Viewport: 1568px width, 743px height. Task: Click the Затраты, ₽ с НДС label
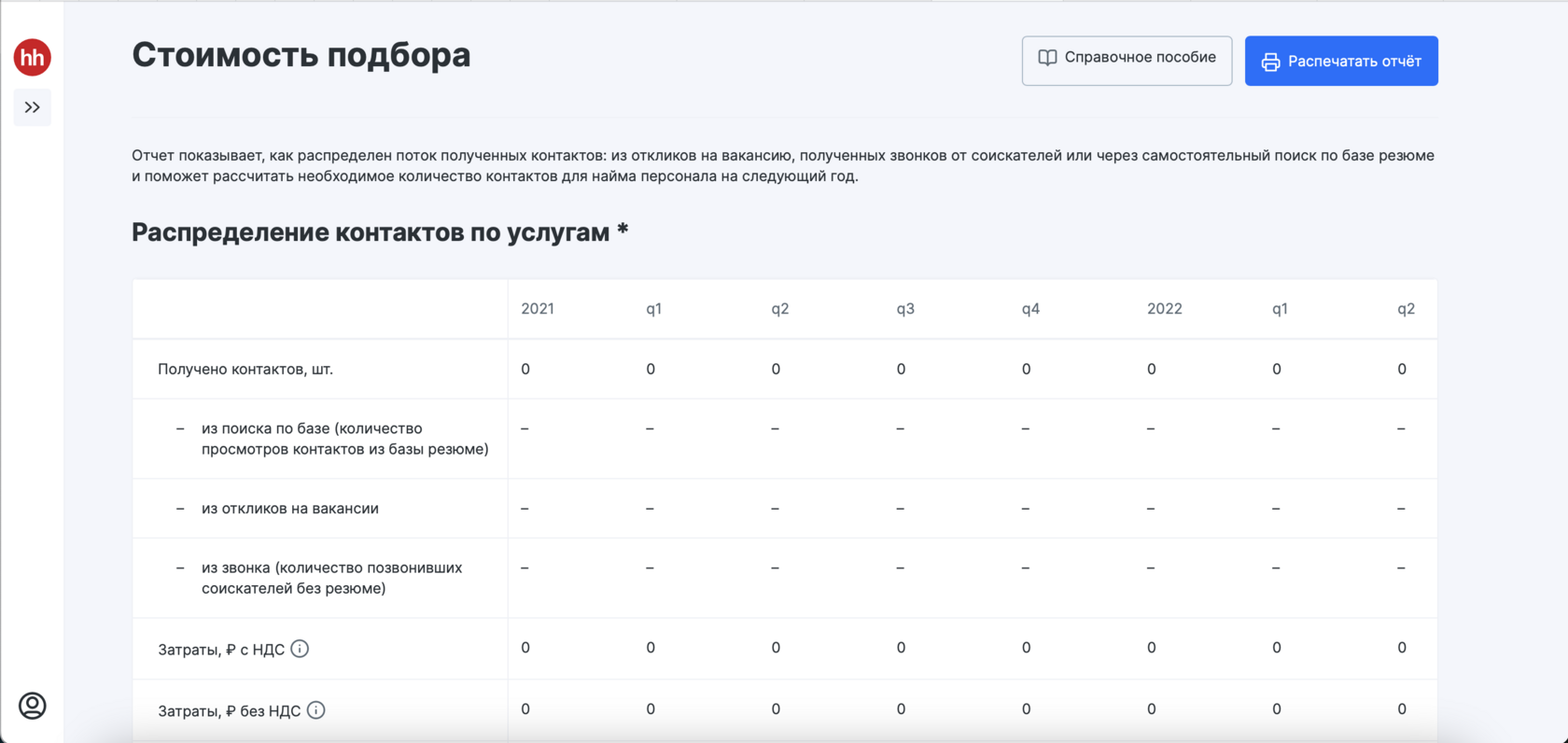[x=220, y=650]
